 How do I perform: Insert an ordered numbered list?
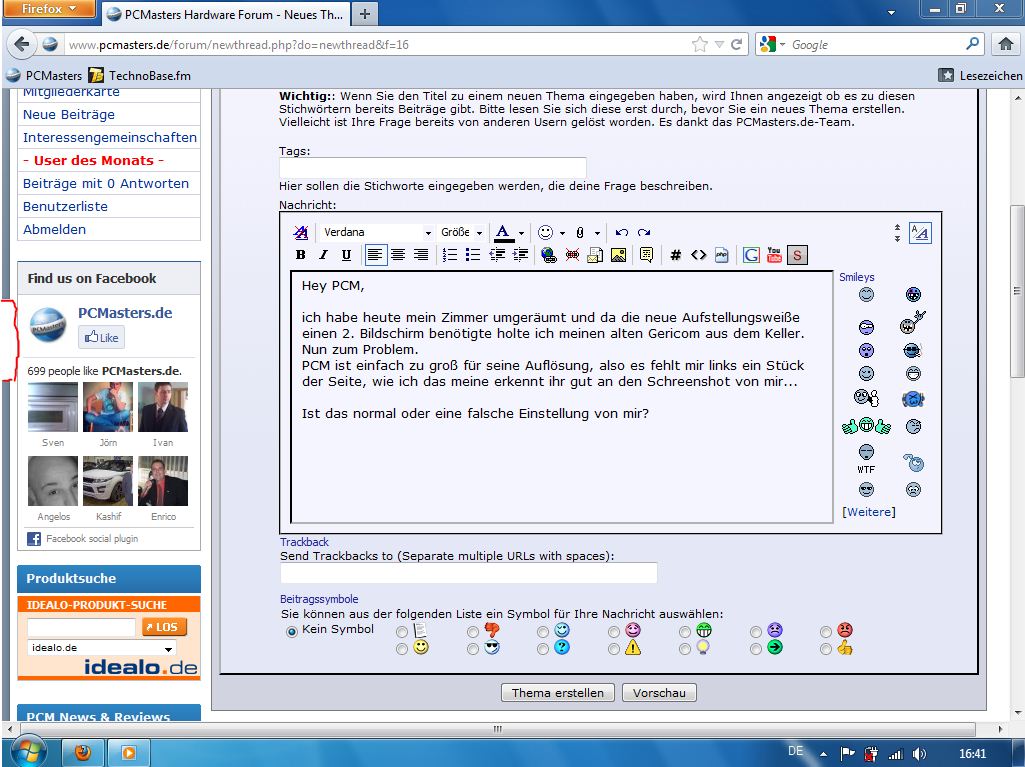450,255
